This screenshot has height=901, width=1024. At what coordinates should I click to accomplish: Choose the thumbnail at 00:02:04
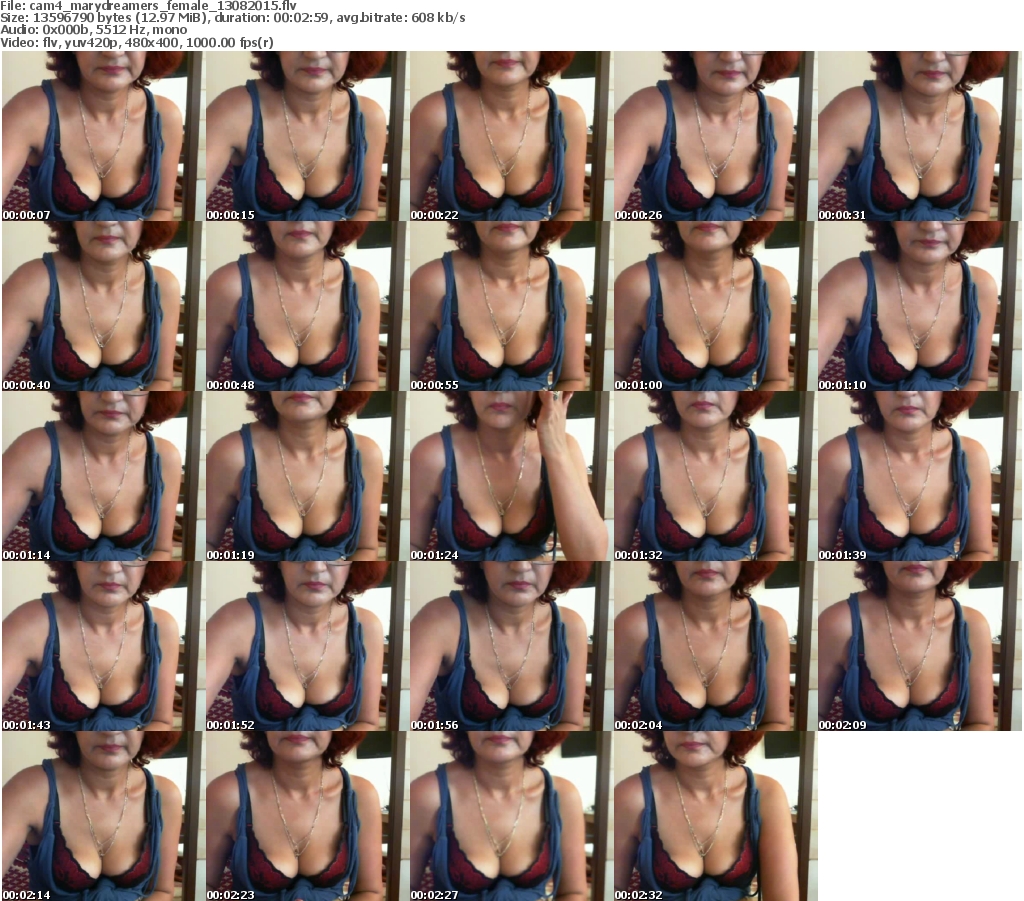[x=714, y=646]
